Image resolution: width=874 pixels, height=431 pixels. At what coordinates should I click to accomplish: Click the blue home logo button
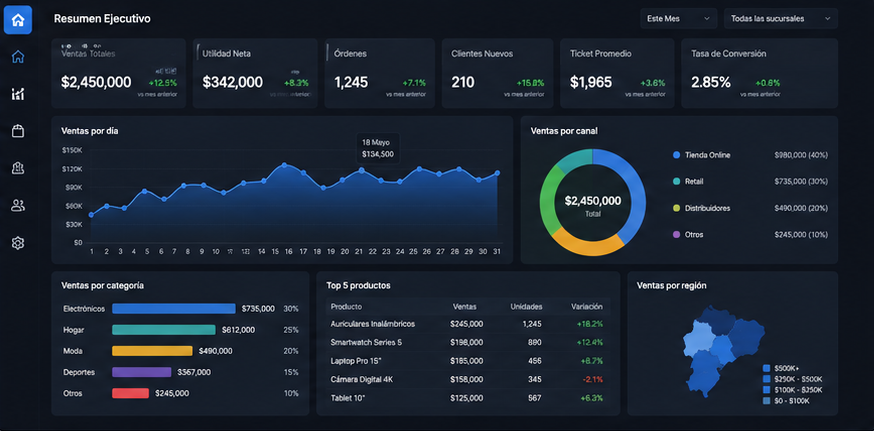click(18, 20)
